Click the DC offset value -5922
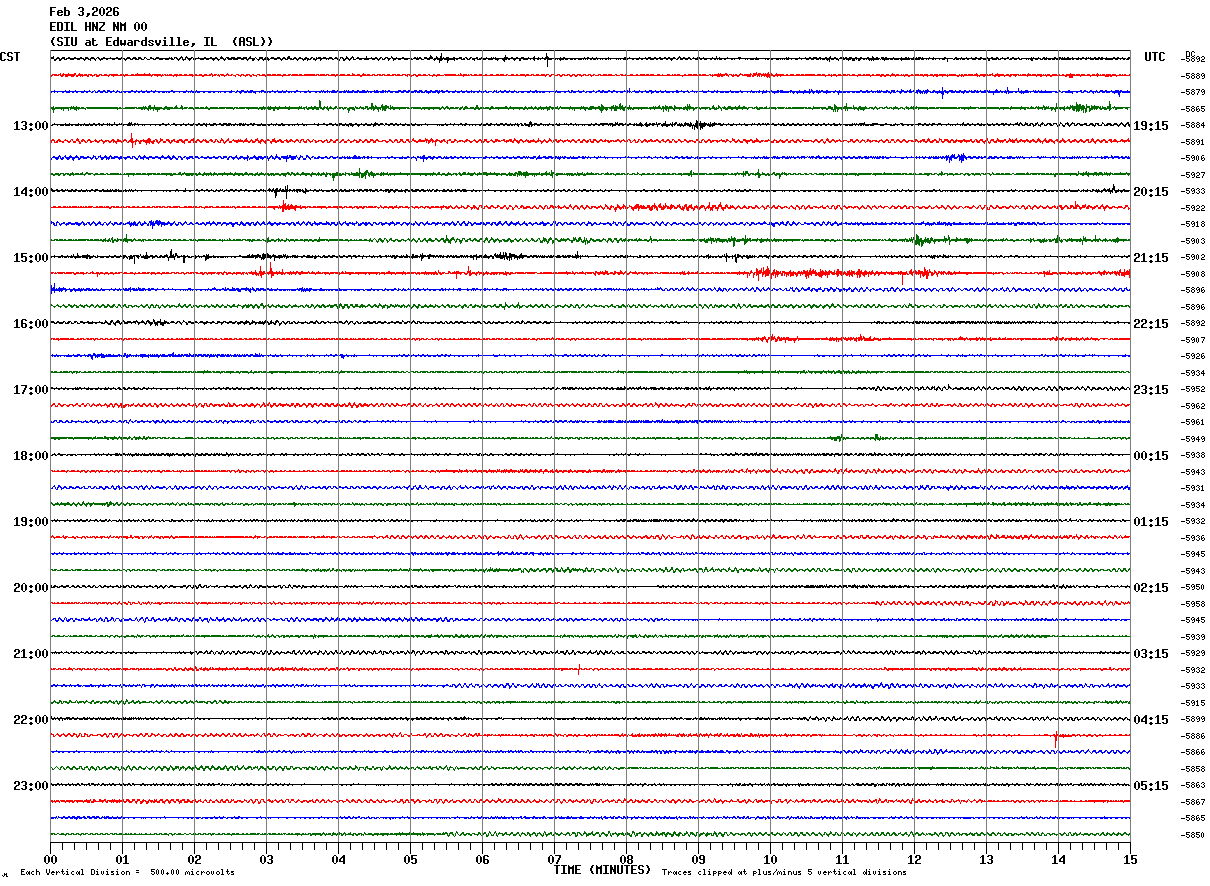Viewport: 1210px width, 886px height. (x=1193, y=208)
